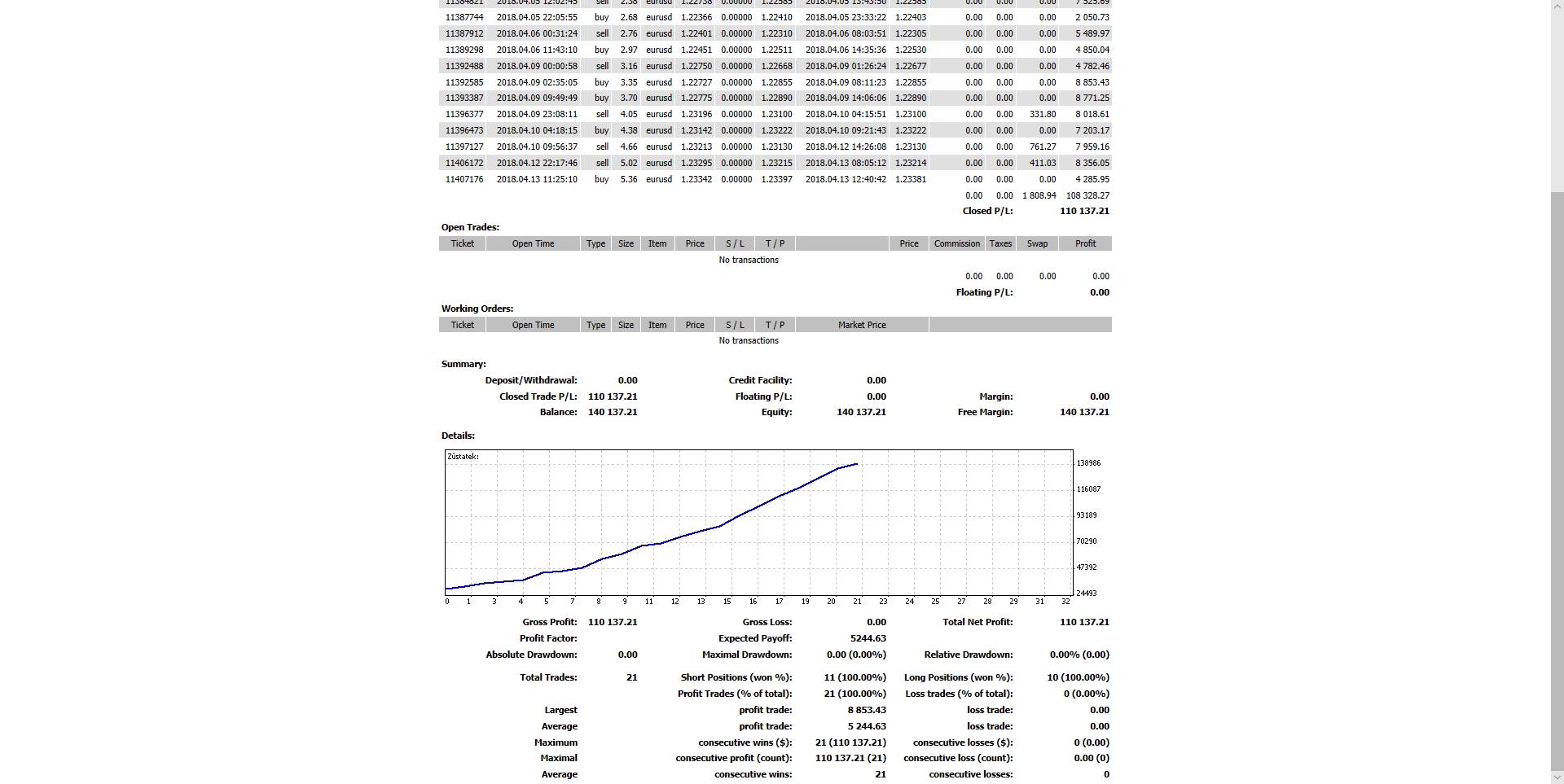Click the scrollbar down arrow
1564x784 pixels.
pyautogui.click(x=1557, y=777)
